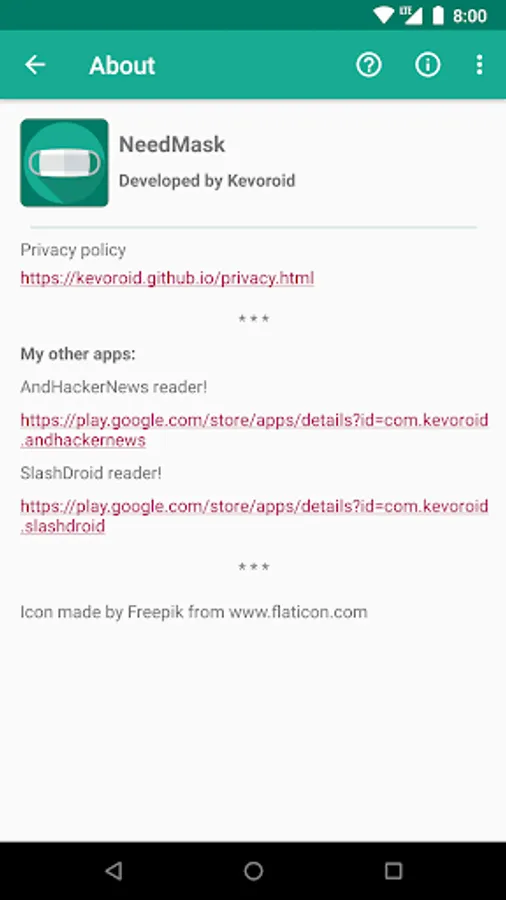Tap the LTE signal indicator
506x900 pixels.
click(412, 15)
